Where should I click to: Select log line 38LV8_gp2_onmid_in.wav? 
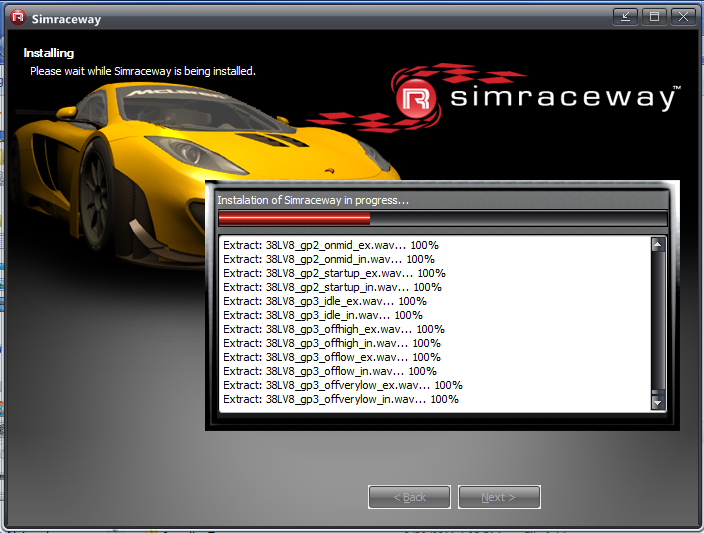[x=329, y=259]
